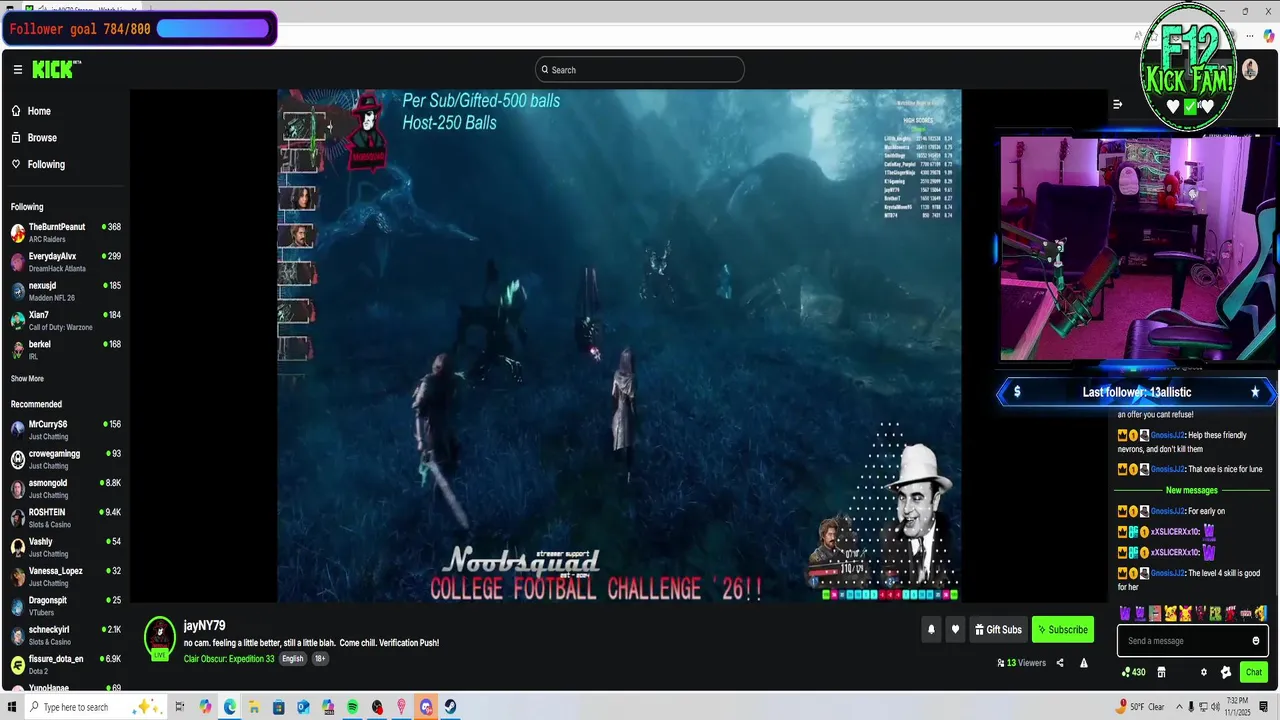Open Copilot from taskbar
Viewport: 1280px width, 720px height.
205,707
